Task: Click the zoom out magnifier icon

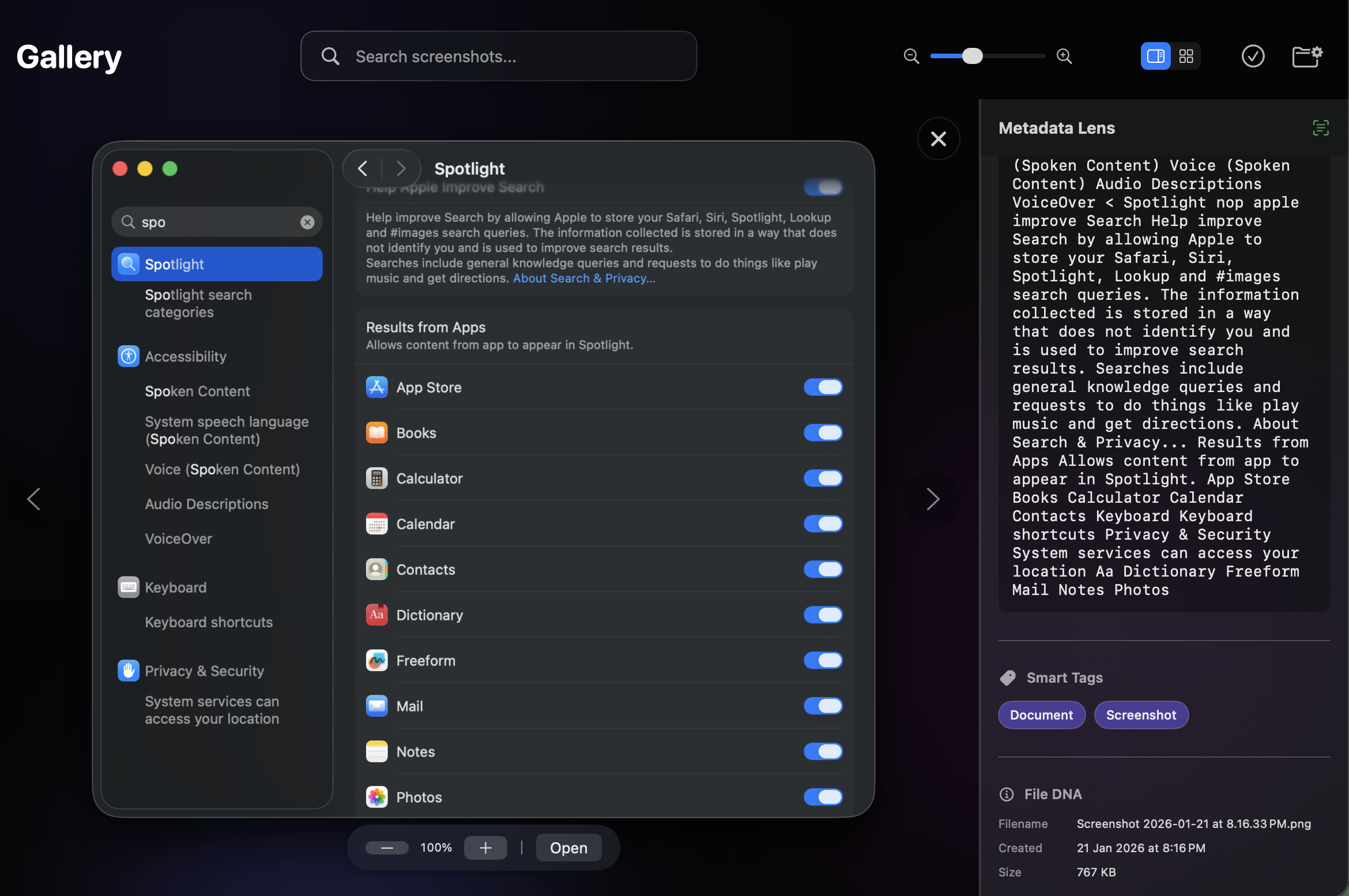Action: coord(911,56)
